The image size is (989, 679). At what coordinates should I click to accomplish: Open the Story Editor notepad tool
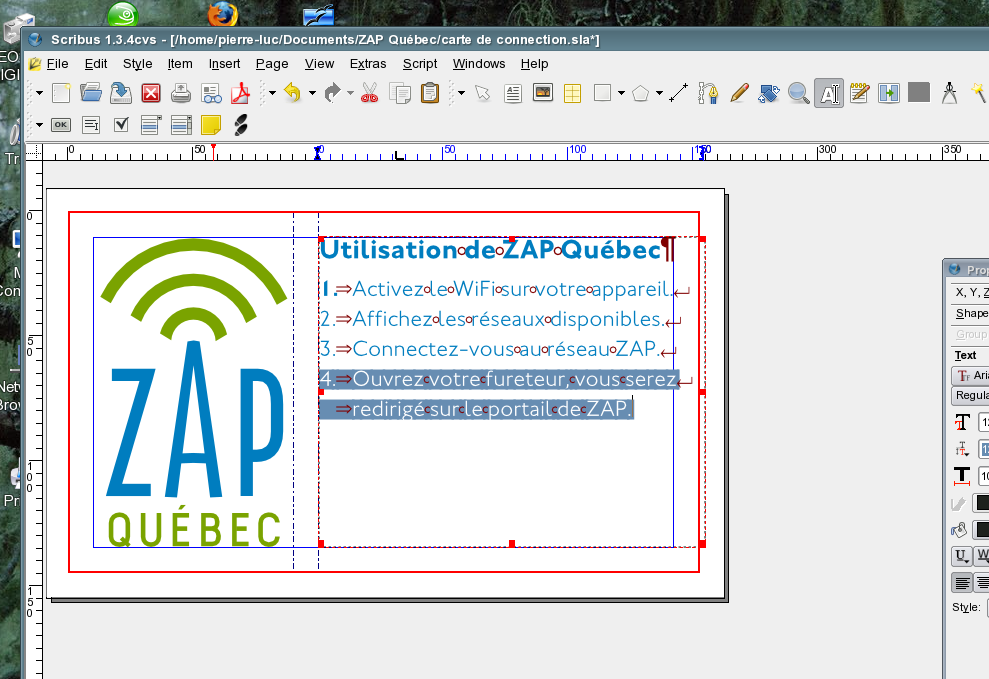[859, 93]
